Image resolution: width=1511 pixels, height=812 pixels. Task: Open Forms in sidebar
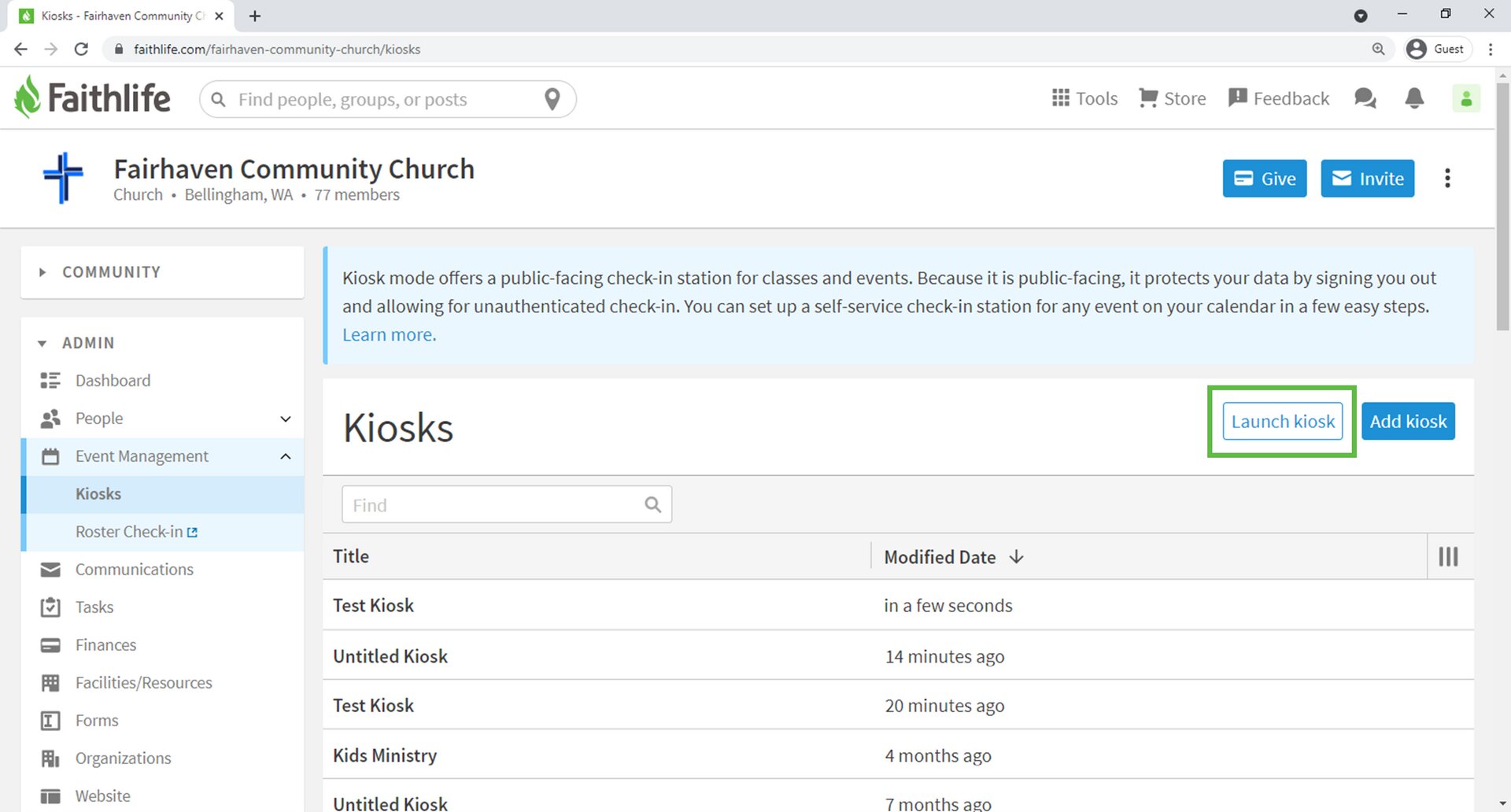point(96,721)
